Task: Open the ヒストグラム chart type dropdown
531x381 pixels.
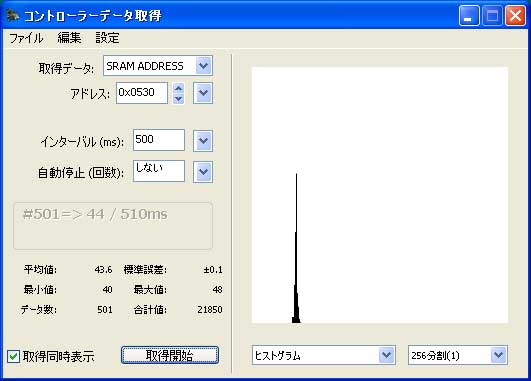Action: coord(324,355)
